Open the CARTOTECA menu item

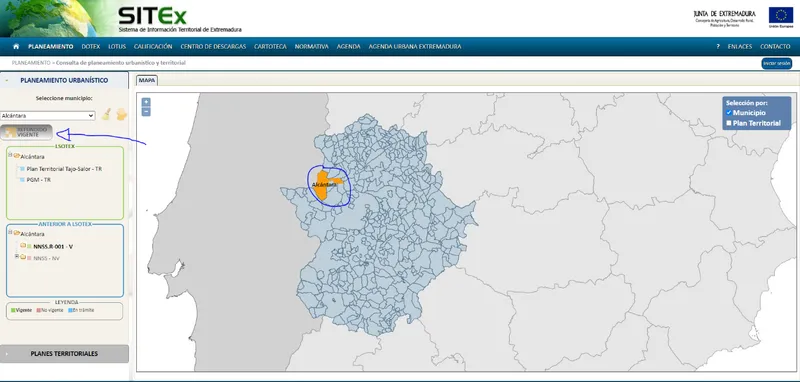click(270, 46)
